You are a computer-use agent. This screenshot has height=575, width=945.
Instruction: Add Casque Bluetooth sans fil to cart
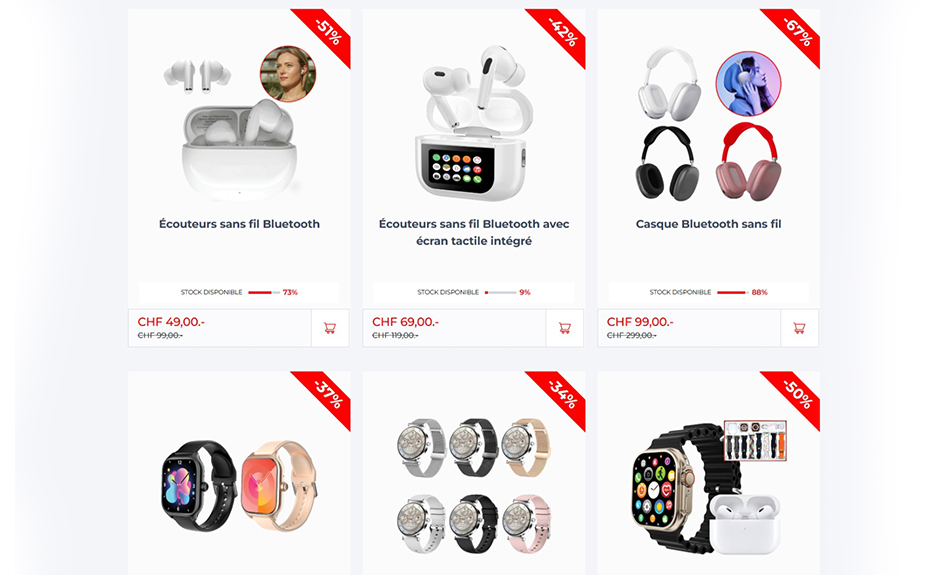(x=799, y=328)
